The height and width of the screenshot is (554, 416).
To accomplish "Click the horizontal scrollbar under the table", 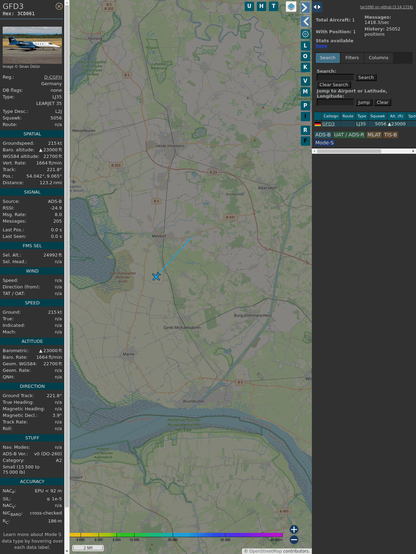I will click(364, 151).
